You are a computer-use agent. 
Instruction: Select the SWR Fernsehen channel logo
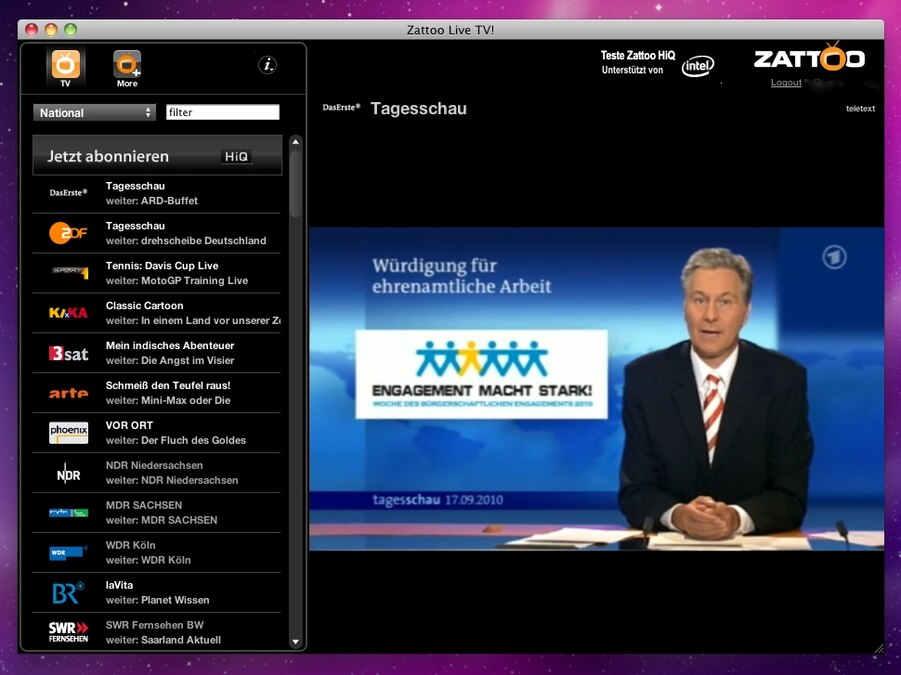[x=68, y=632]
